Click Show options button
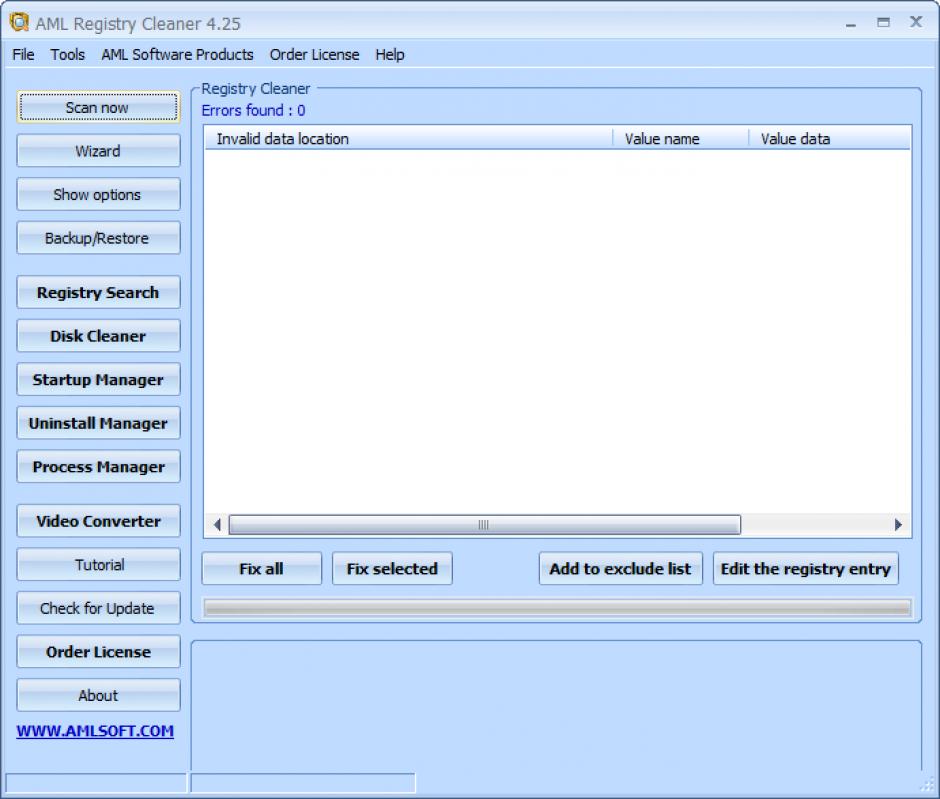The image size is (940, 799). pyautogui.click(x=98, y=195)
